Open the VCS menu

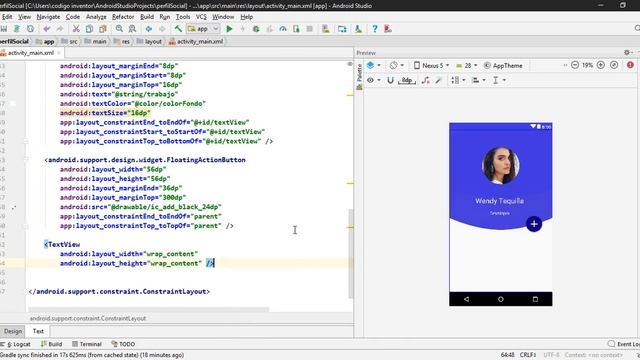coord(201,17)
